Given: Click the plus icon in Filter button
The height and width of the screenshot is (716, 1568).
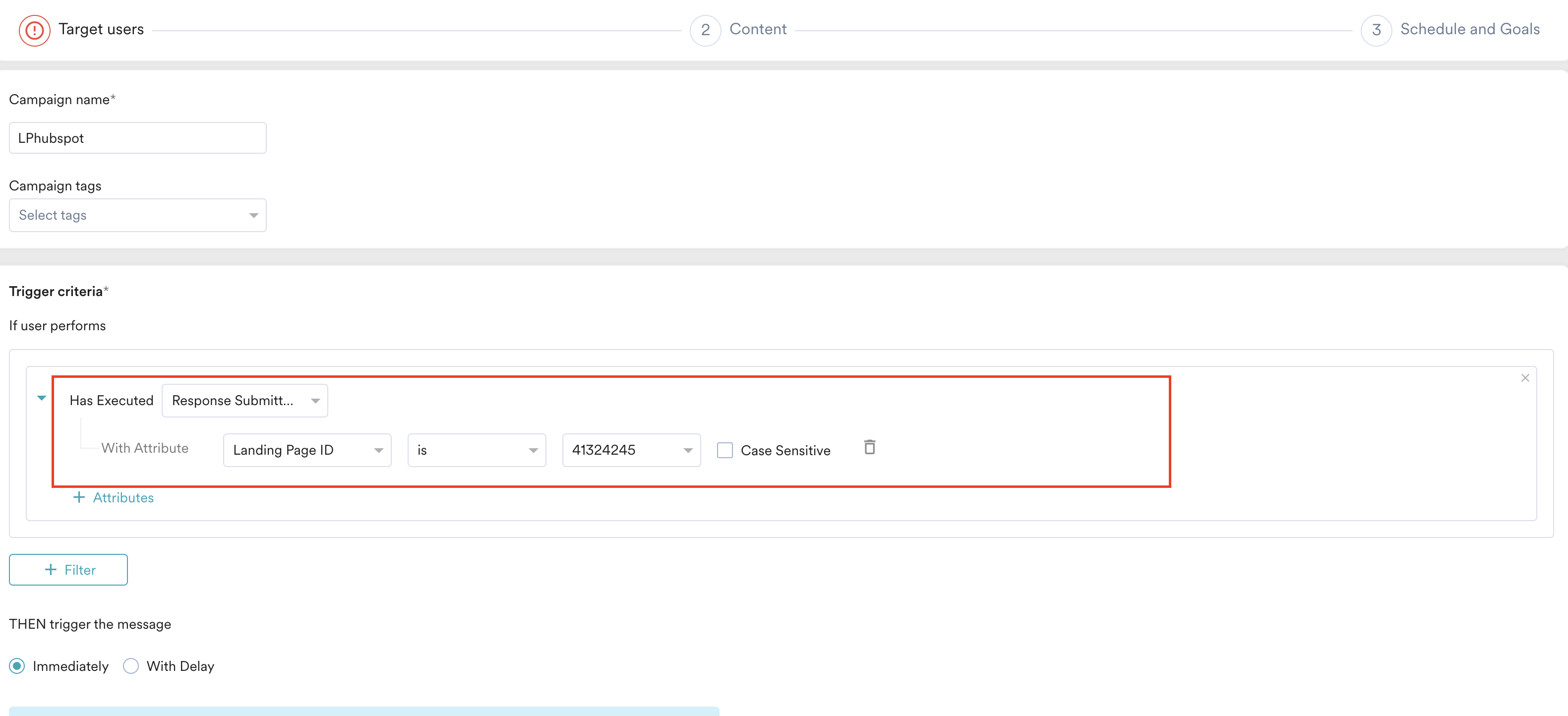Looking at the screenshot, I should click(x=51, y=570).
